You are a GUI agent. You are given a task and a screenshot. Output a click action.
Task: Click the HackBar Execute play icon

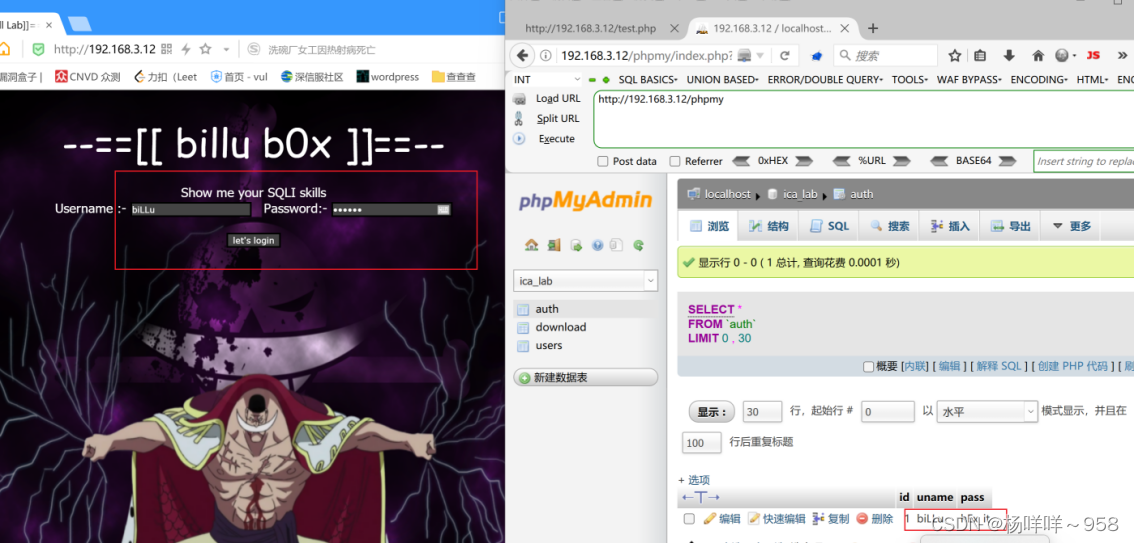pos(519,139)
